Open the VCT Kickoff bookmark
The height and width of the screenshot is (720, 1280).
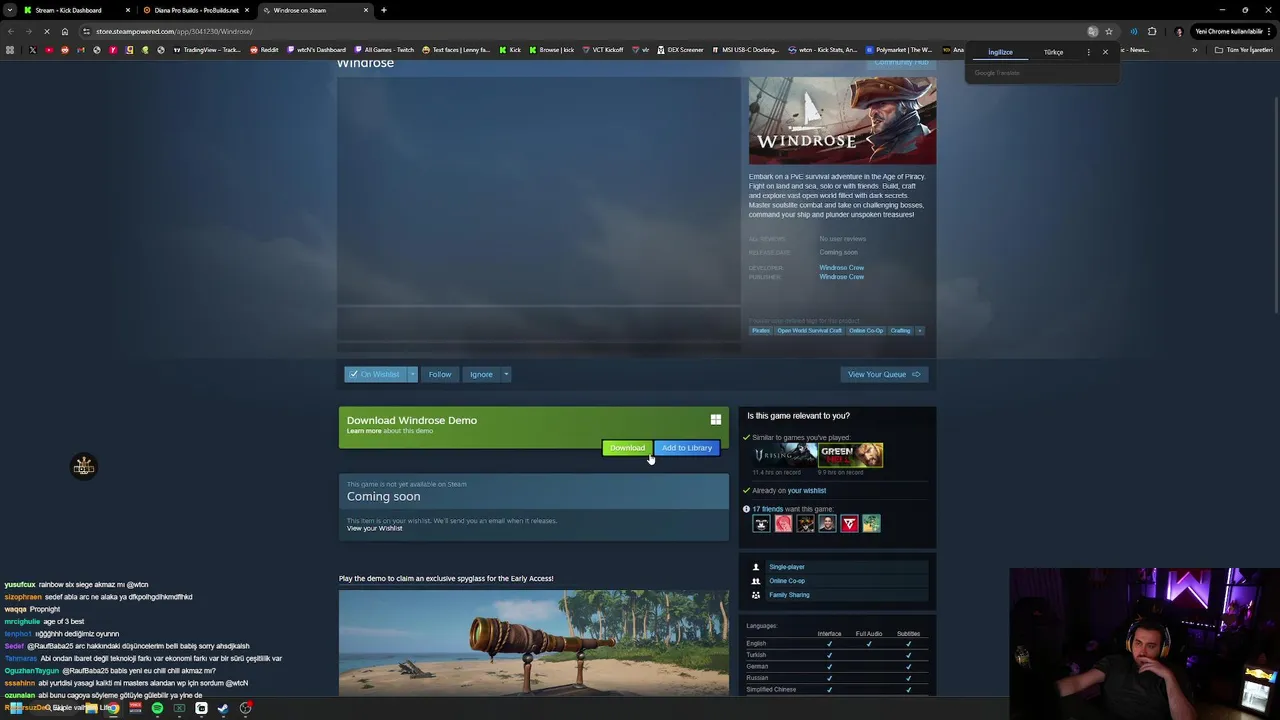(x=603, y=50)
